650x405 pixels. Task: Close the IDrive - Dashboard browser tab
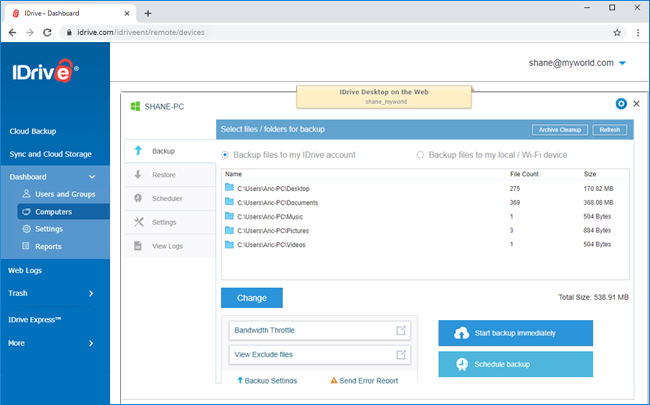(127, 13)
